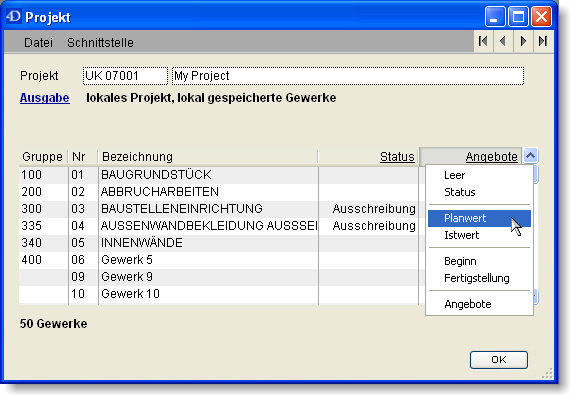The height and width of the screenshot is (395, 570).
Task: Go to first record navigation icon
Action: [483, 41]
